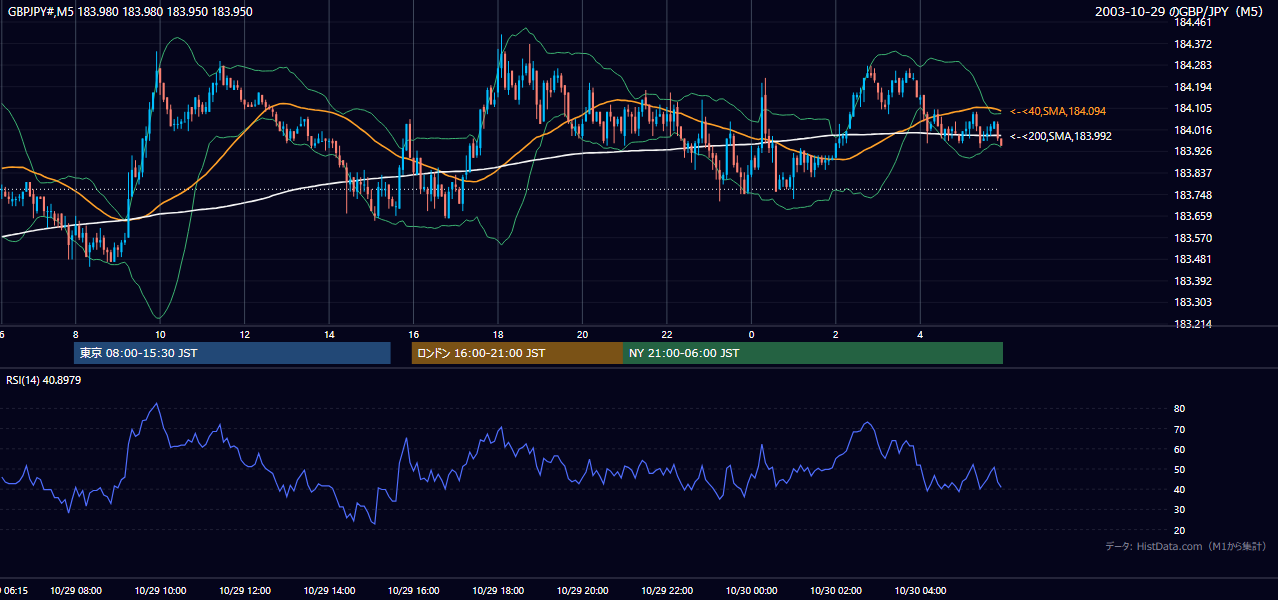
Task: Click hour tick 14 below the price chart
Action: (329, 334)
